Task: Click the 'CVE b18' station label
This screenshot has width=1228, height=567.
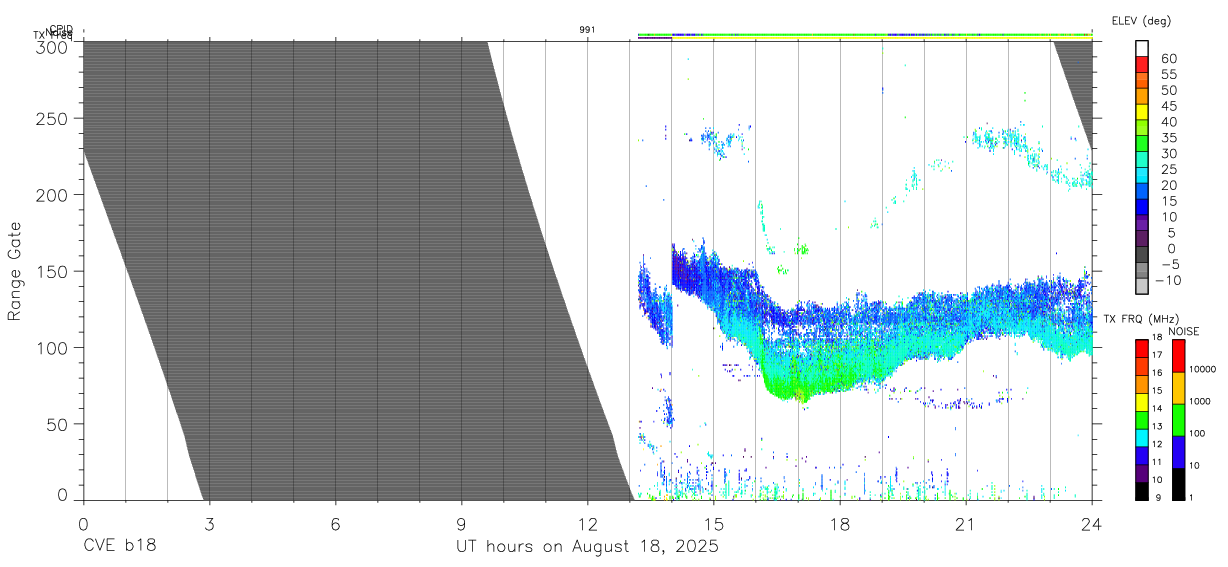Action: [119, 547]
